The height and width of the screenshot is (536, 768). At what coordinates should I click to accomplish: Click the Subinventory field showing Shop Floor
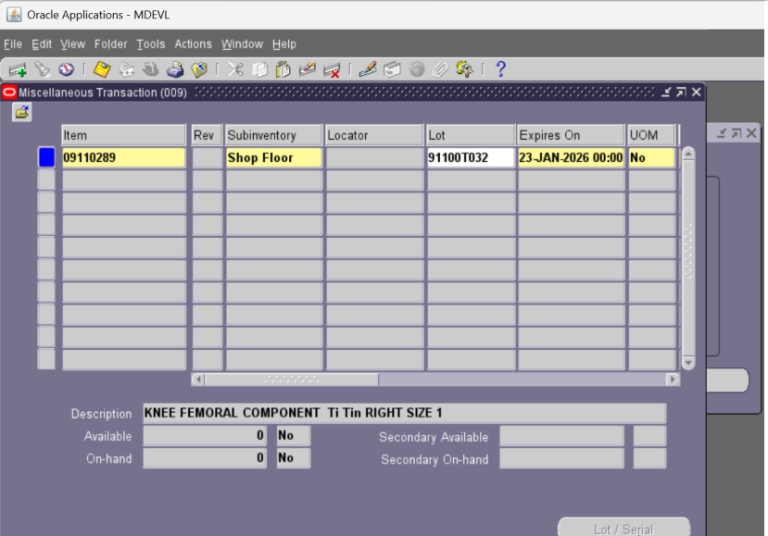(x=274, y=157)
